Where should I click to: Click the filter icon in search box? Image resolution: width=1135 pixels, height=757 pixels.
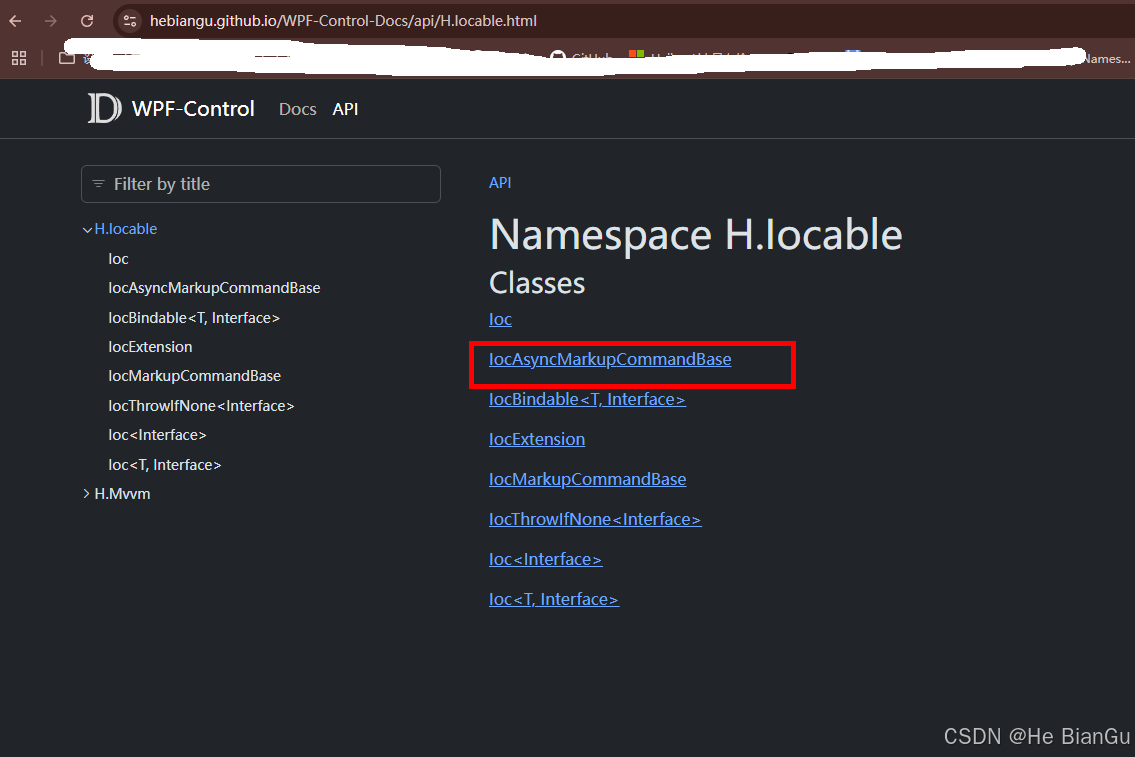point(98,184)
